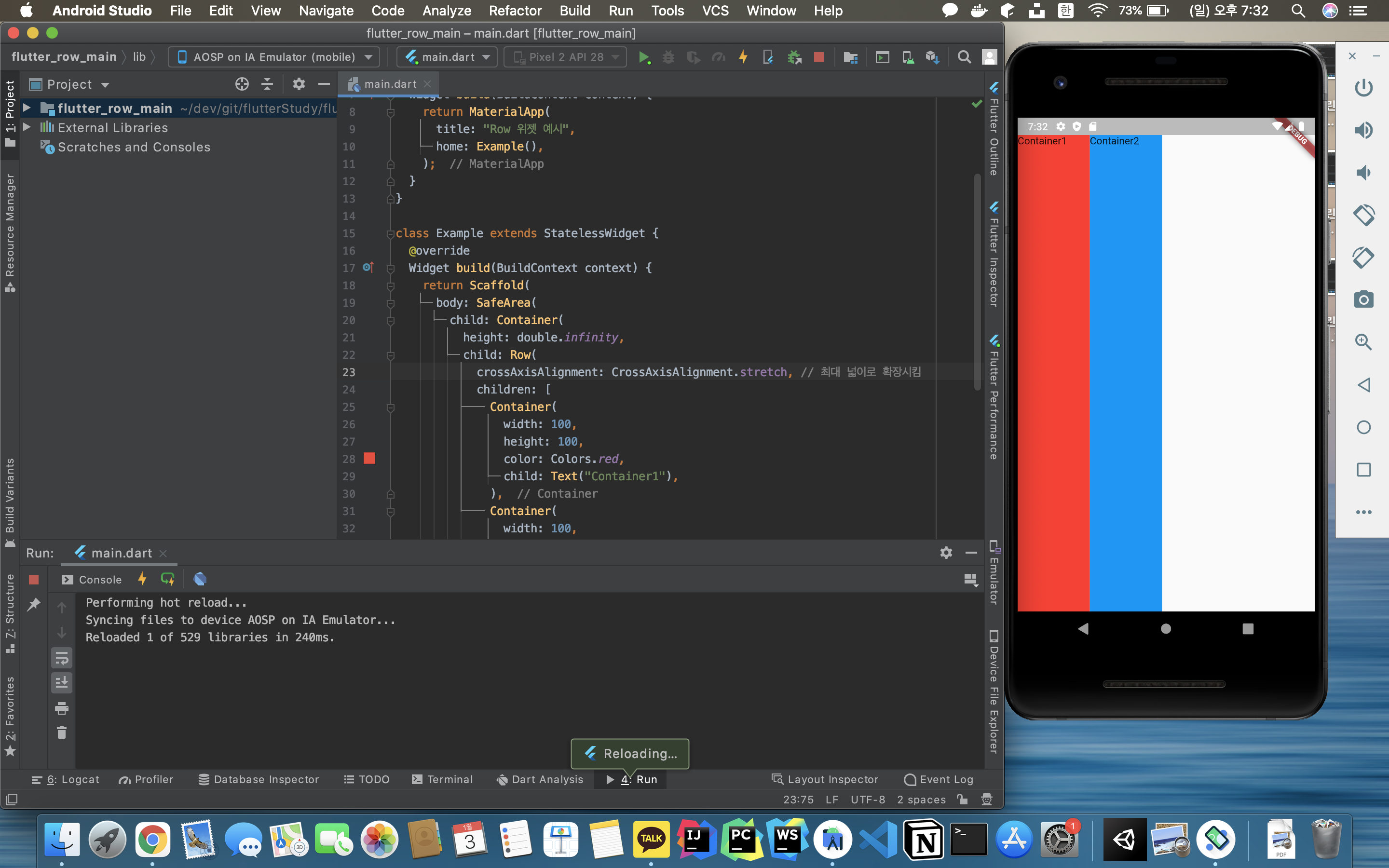Expand External Libraries tree node

27,127
